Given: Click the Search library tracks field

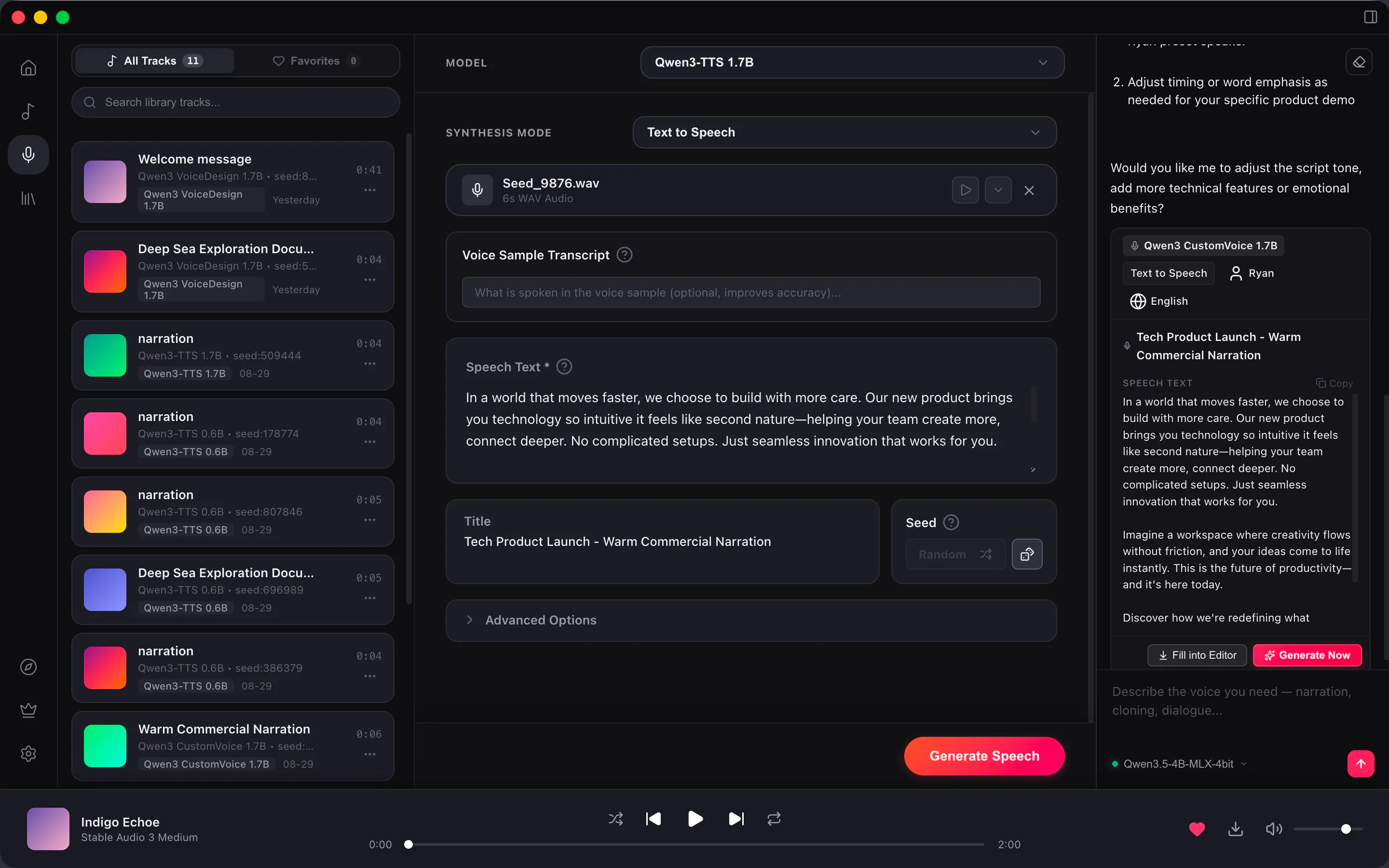Looking at the screenshot, I should click(235, 102).
